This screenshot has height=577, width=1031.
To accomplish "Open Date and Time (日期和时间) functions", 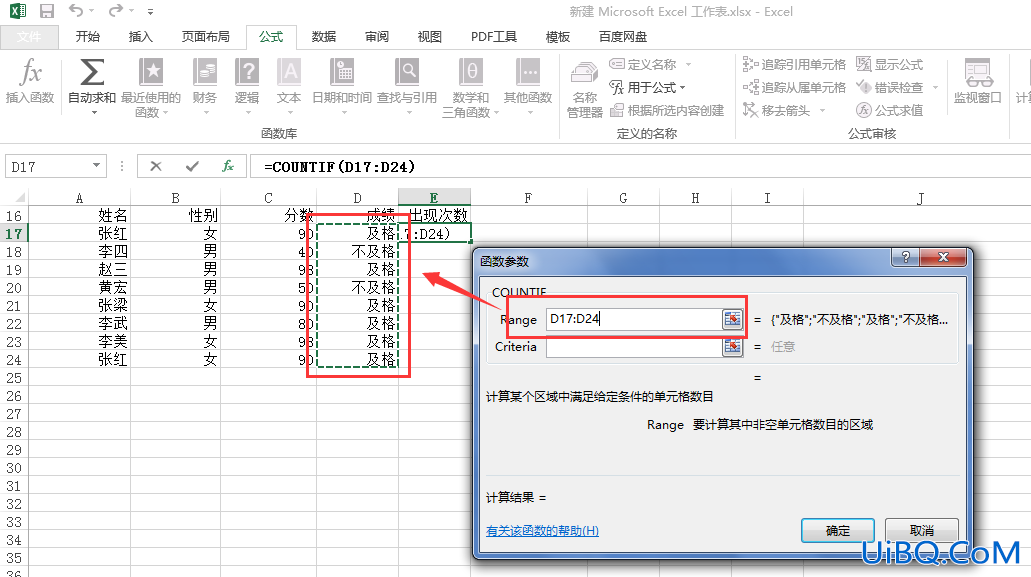I will 342,72.
